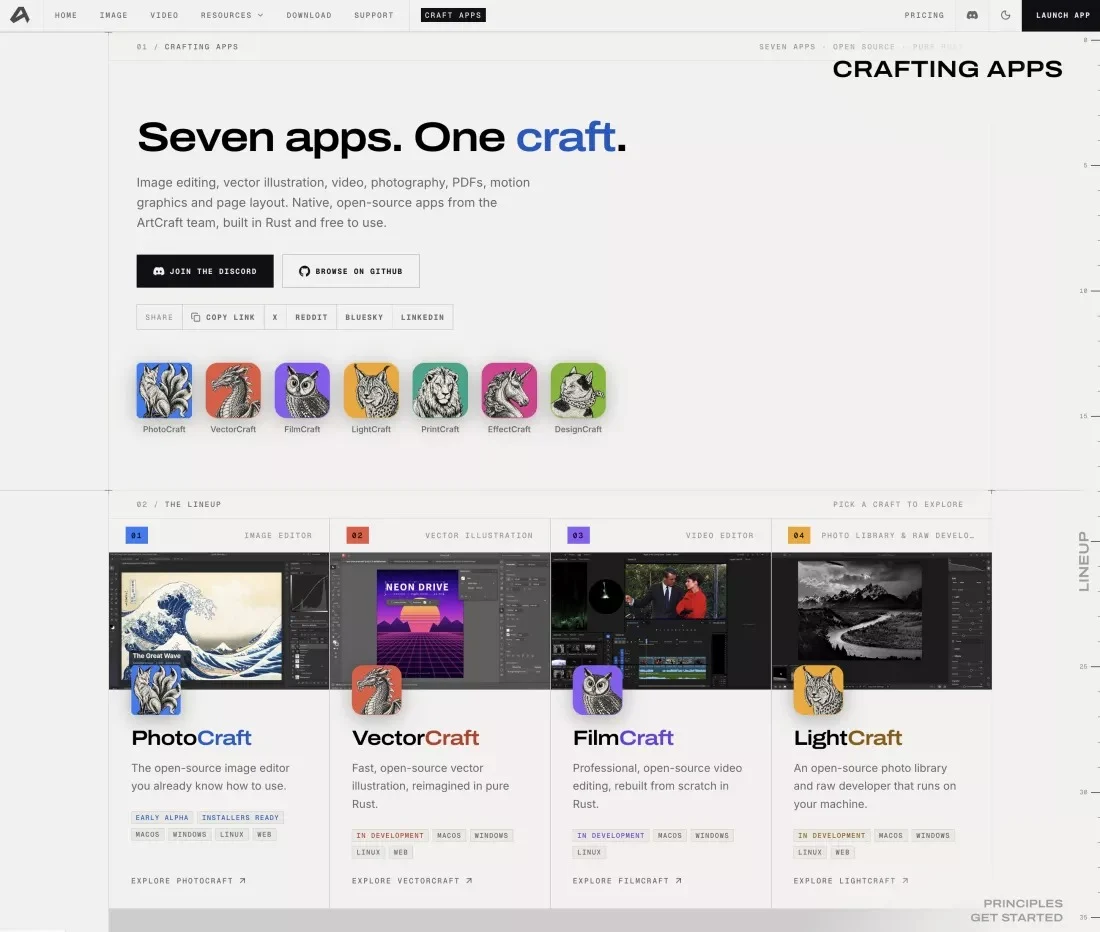Viewport: 1100px width, 932px height.
Task: Click In Development tag on LightCraft card
Action: coord(831,835)
